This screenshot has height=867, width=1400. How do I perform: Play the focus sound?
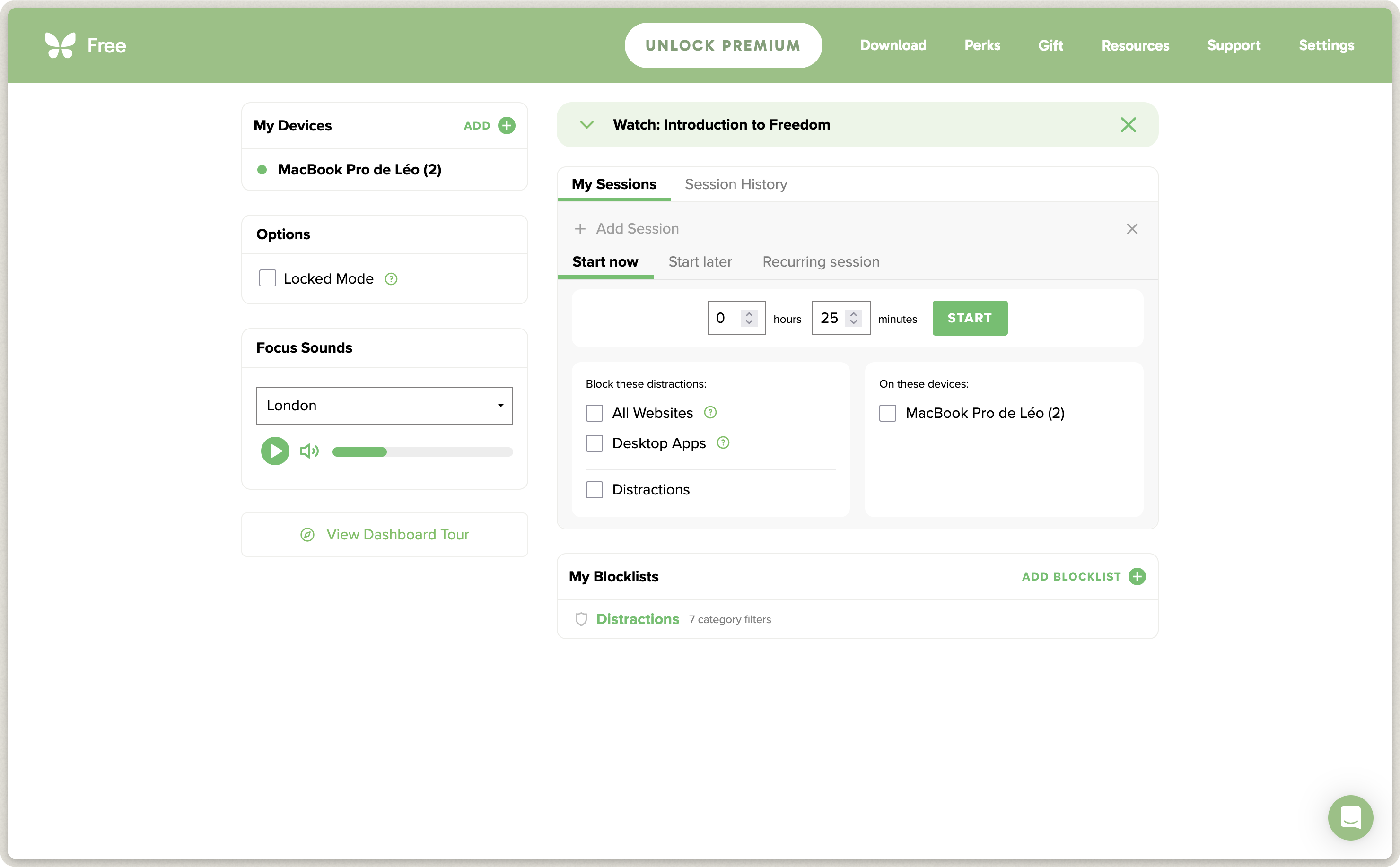(275, 451)
